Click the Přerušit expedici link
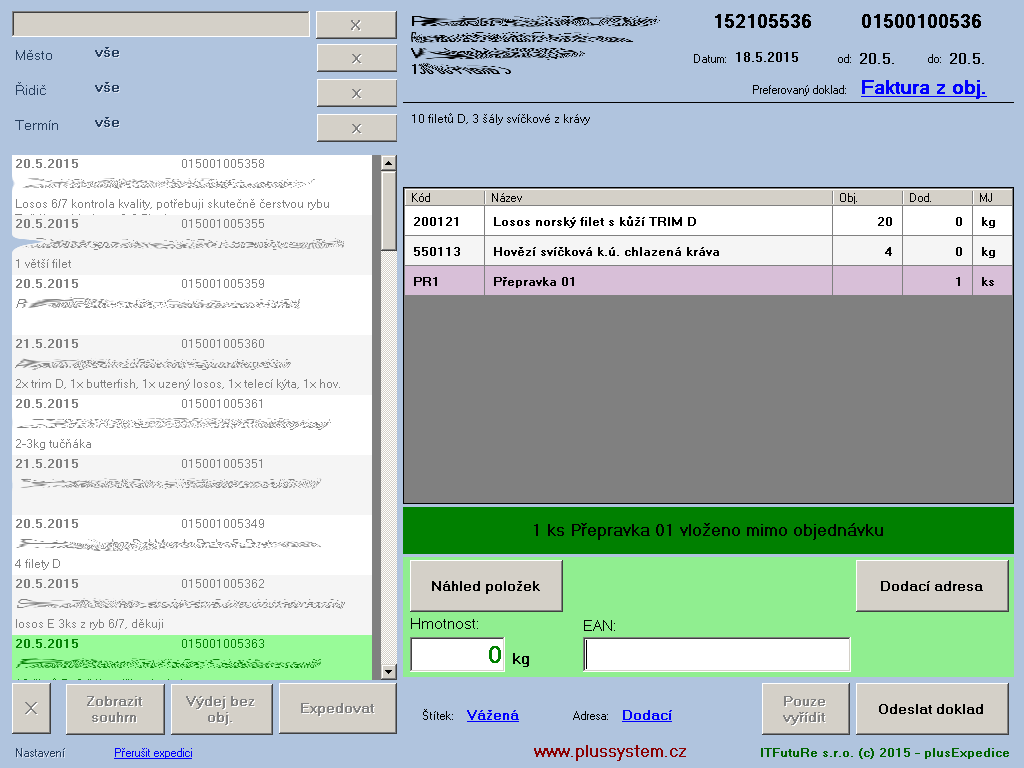The image size is (1024, 768). point(153,753)
